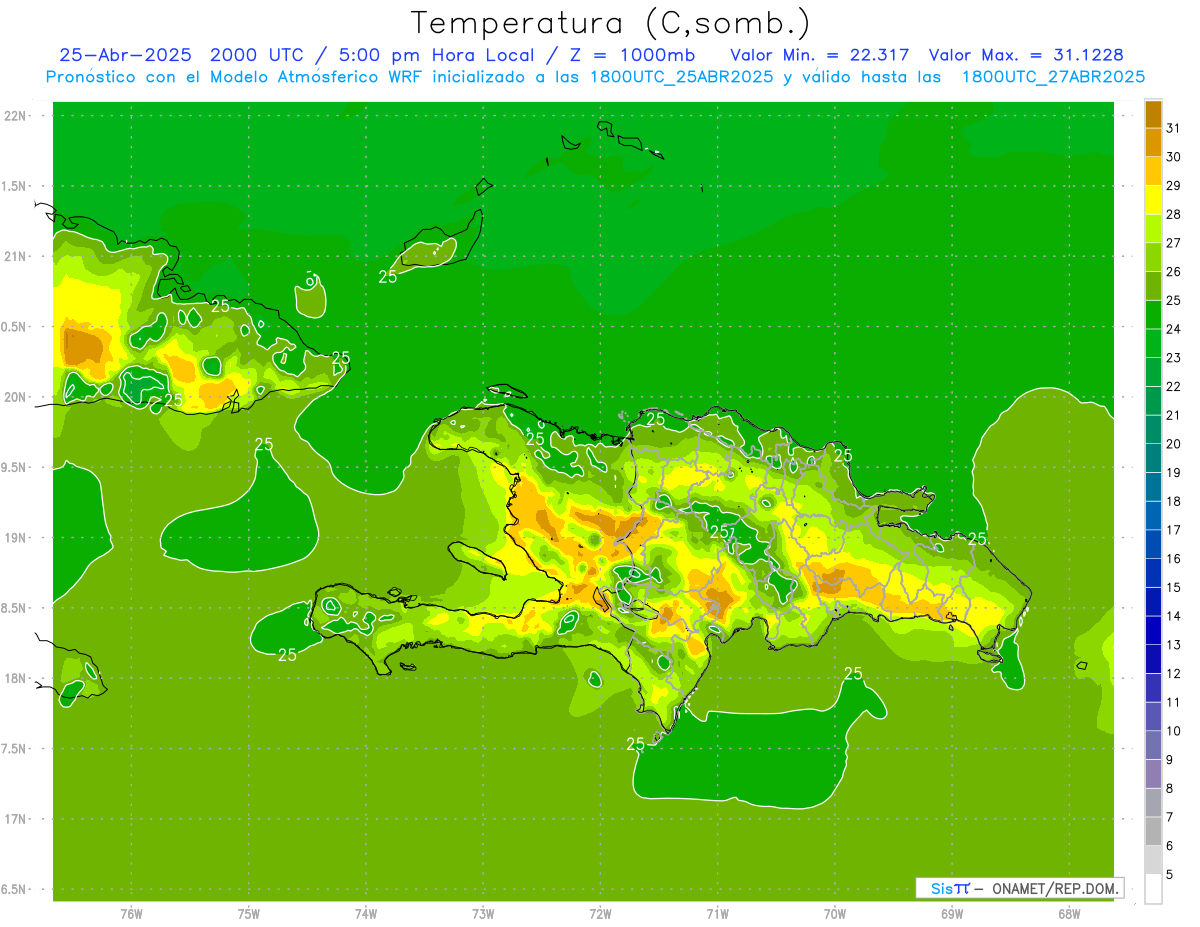Viewport: 1200px width, 927px height.
Task: Pick the teal swatch between 19 and 20
Action: [1153, 458]
